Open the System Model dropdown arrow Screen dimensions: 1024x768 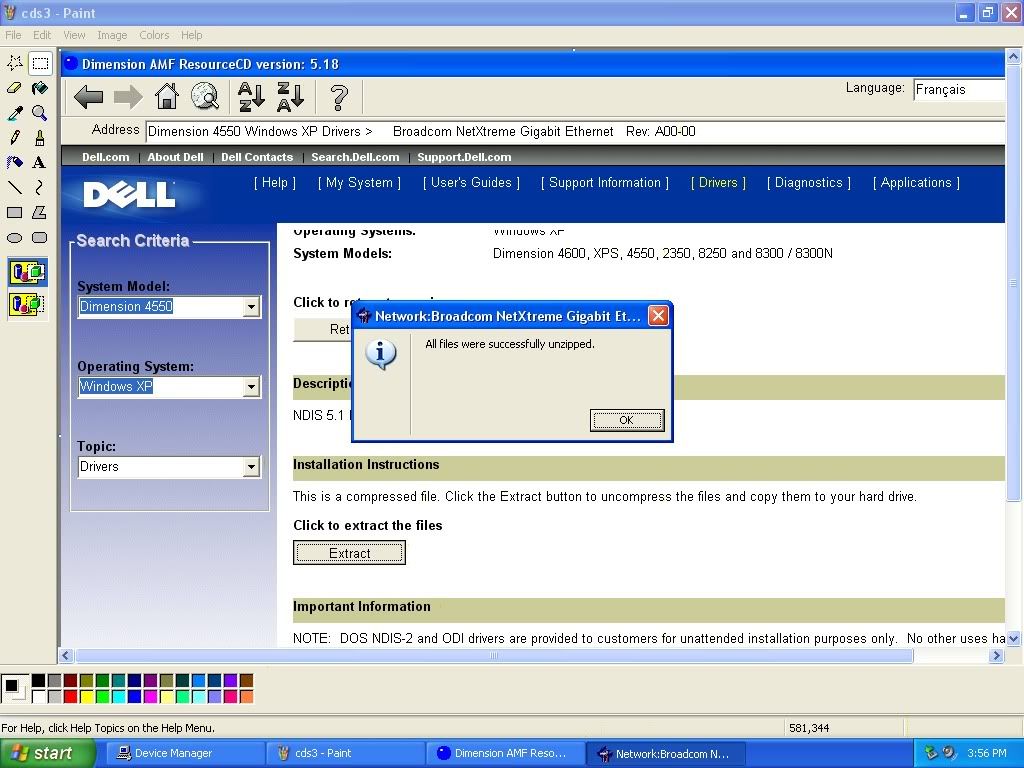(251, 307)
